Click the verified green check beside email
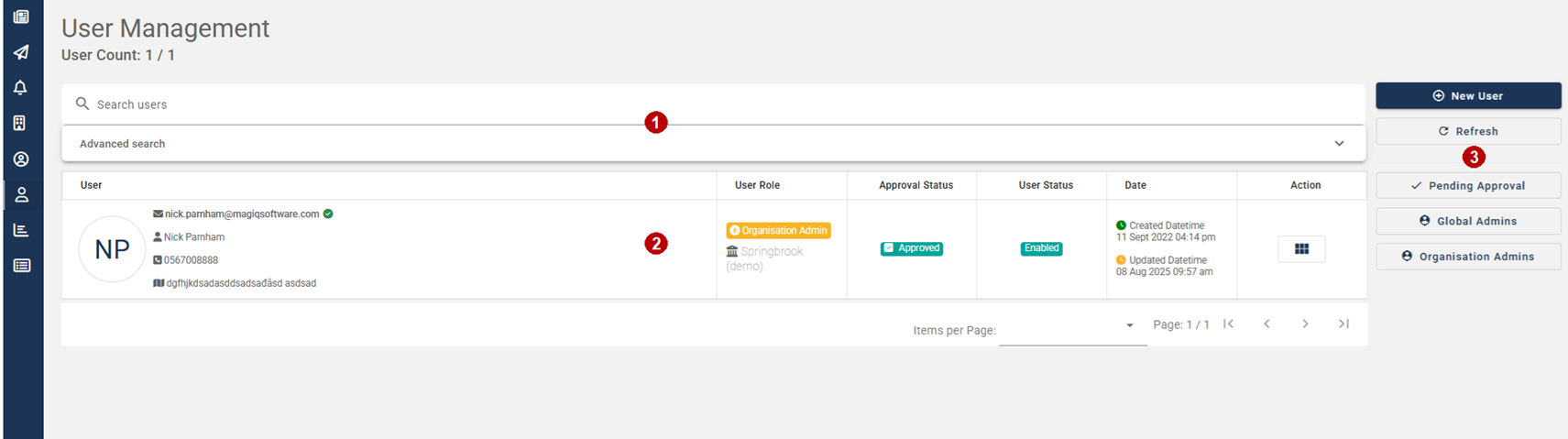This screenshot has width=1568, height=439. point(328,214)
